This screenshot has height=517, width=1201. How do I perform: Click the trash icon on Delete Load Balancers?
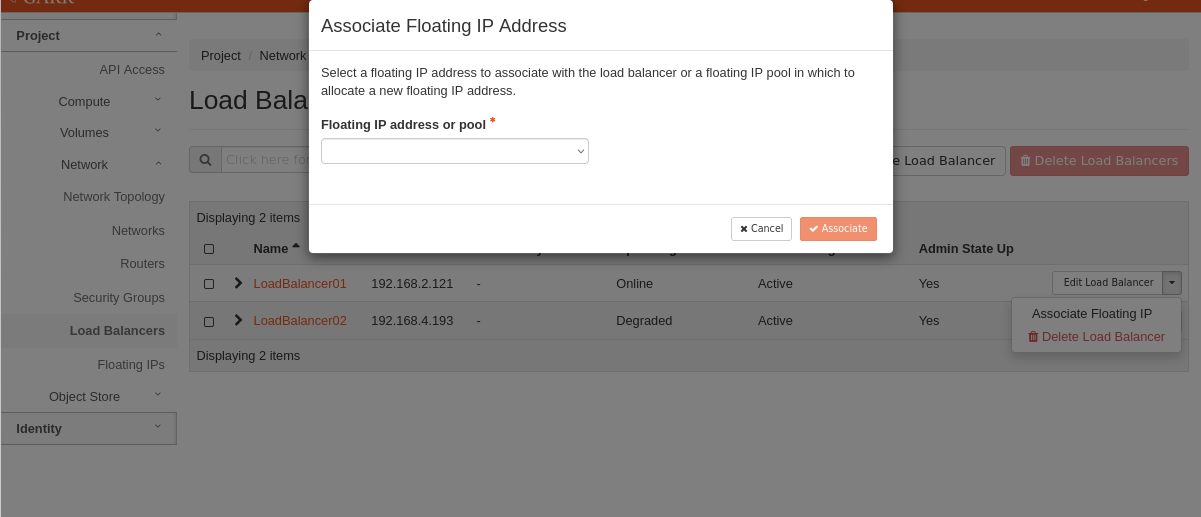coord(1025,161)
